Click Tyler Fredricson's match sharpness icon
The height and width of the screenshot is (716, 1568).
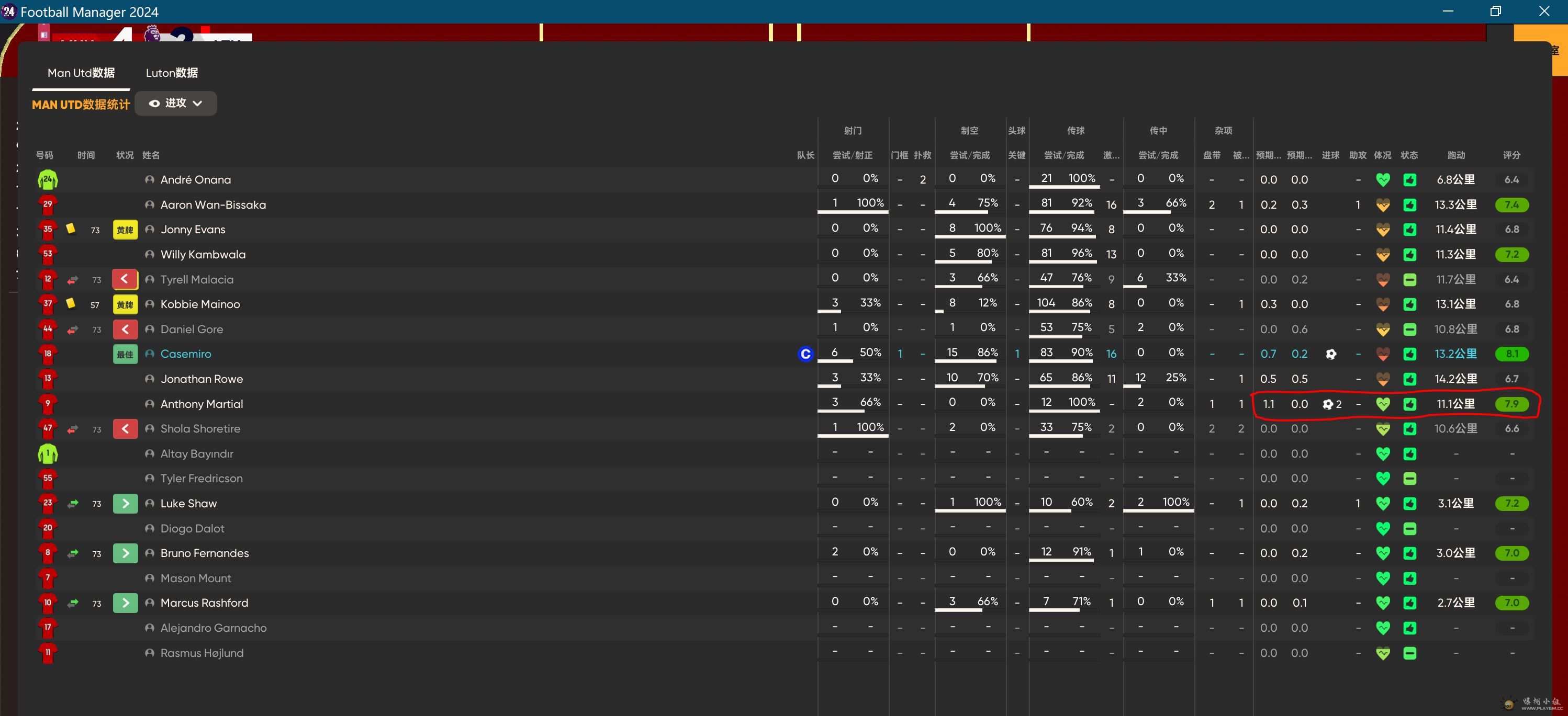[1409, 479]
